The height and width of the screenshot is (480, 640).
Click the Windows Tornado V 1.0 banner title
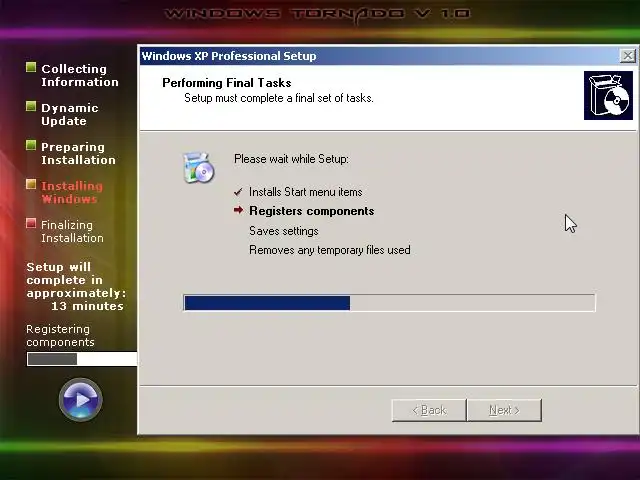click(x=317, y=15)
